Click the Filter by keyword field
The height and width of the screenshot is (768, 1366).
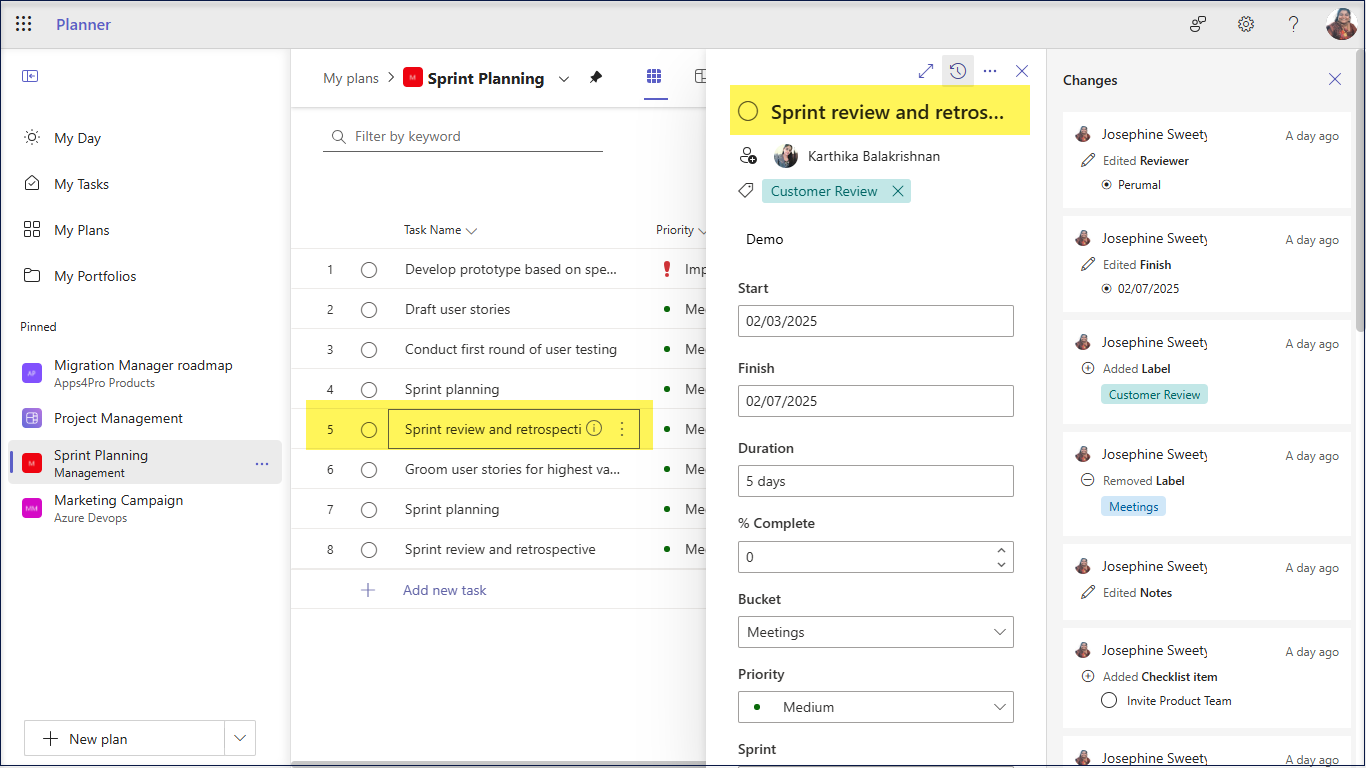[x=470, y=137]
